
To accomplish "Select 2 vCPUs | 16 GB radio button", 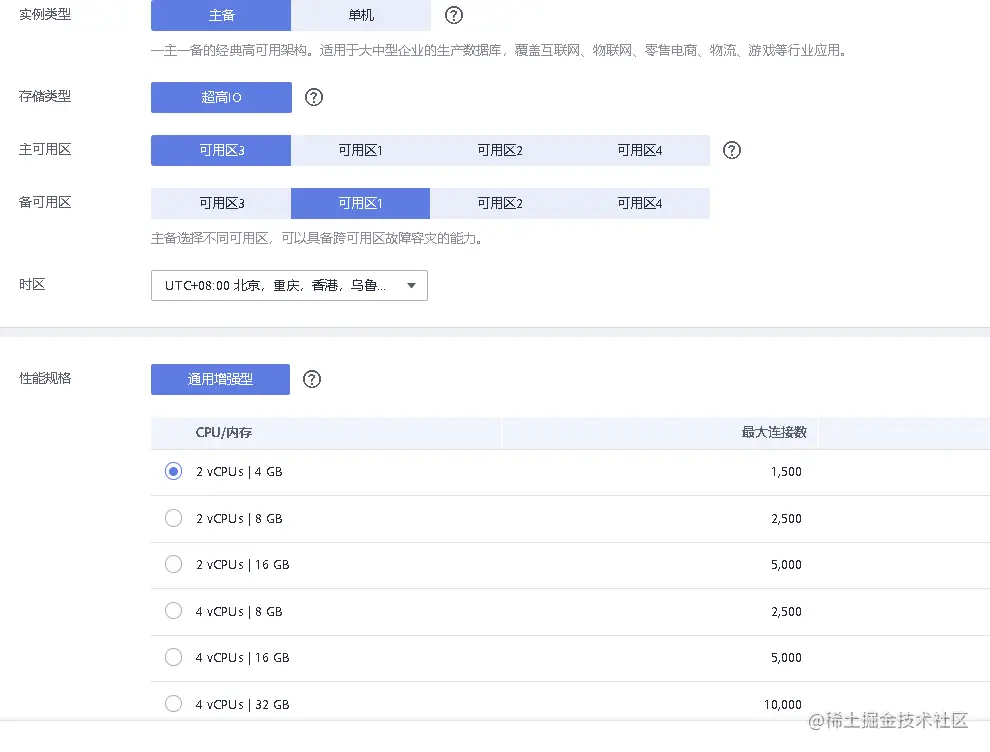I will pos(174,564).
